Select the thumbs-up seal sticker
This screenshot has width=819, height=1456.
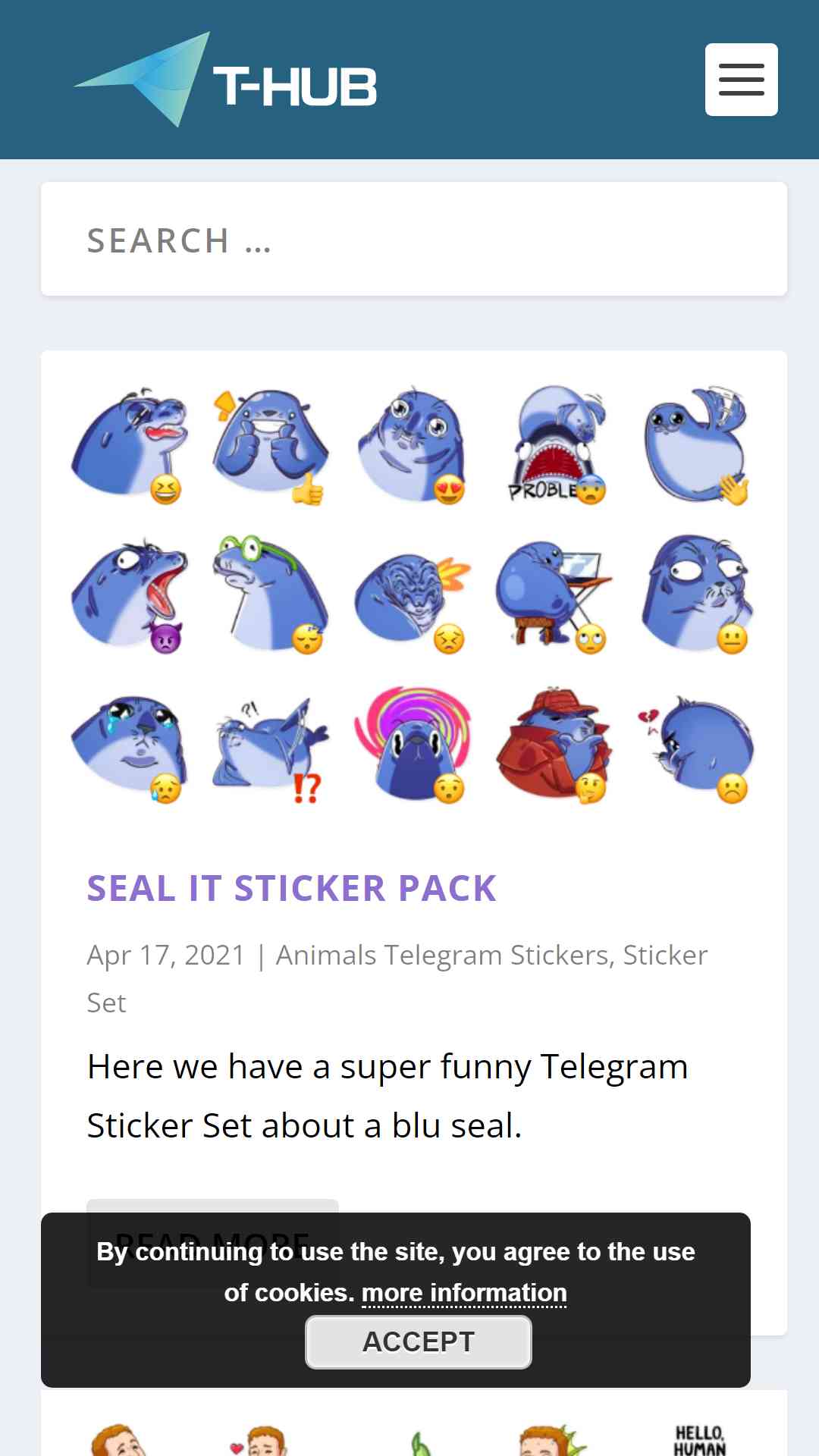pos(271,445)
